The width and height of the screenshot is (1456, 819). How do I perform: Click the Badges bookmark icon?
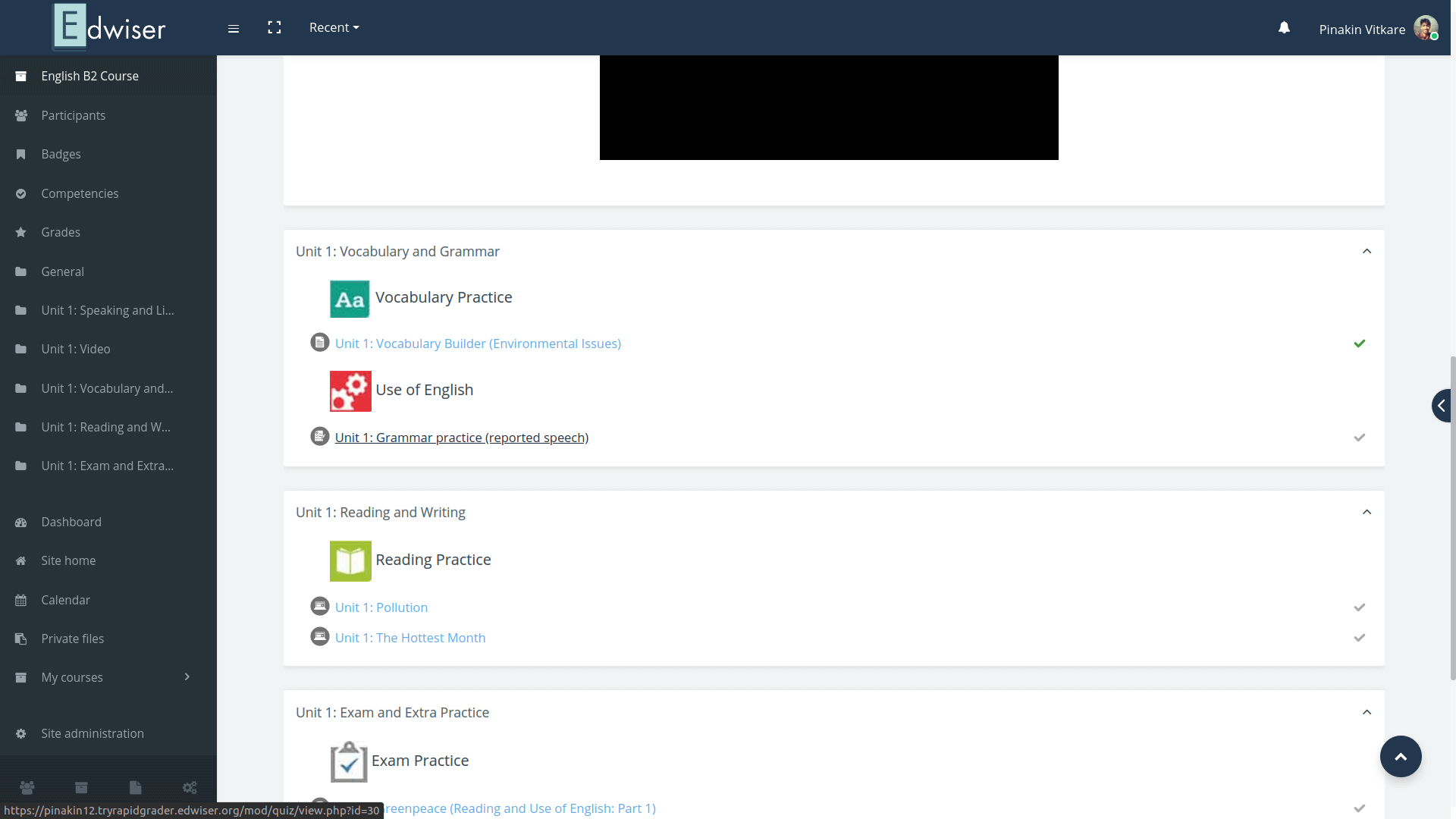pos(21,154)
